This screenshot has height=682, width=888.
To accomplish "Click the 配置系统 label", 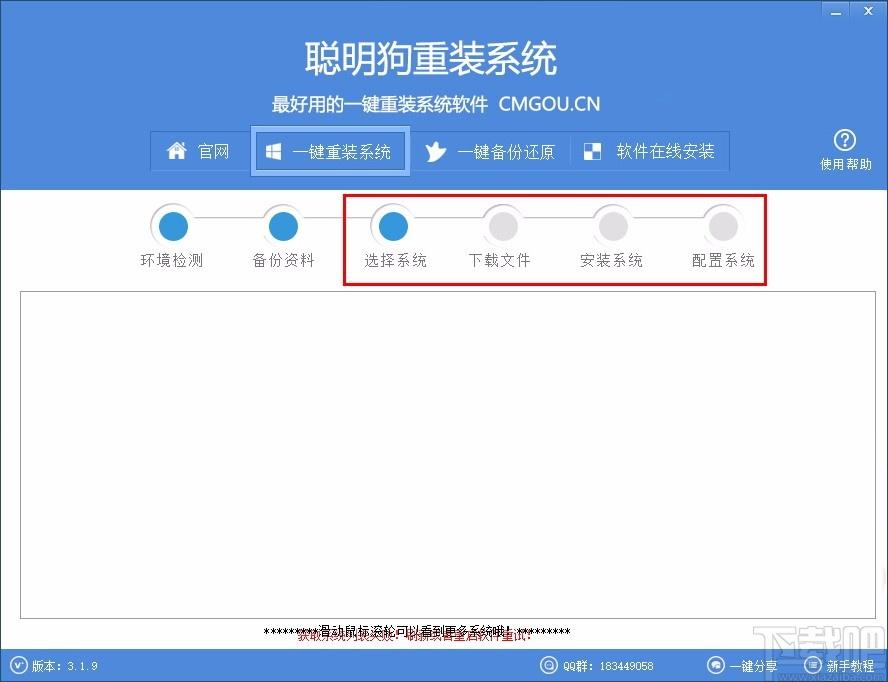I will (723, 261).
